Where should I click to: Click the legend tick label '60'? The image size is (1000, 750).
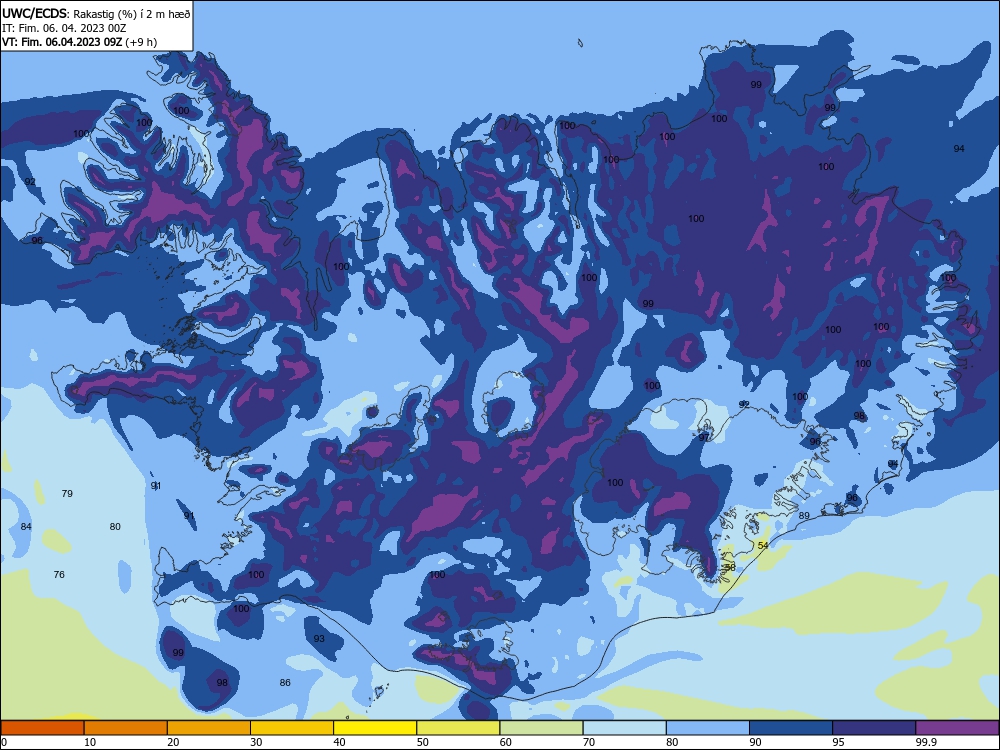[x=506, y=742]
